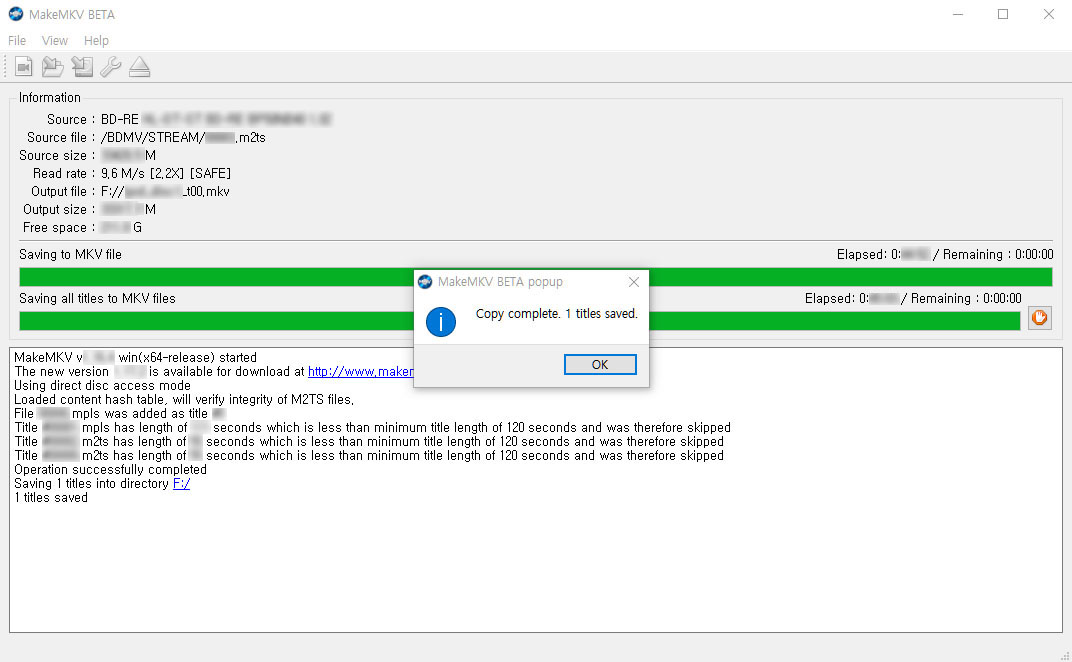The image size is (1072, 662).
Task: Click the Backup disc toolbar icon
Action: 82,66
